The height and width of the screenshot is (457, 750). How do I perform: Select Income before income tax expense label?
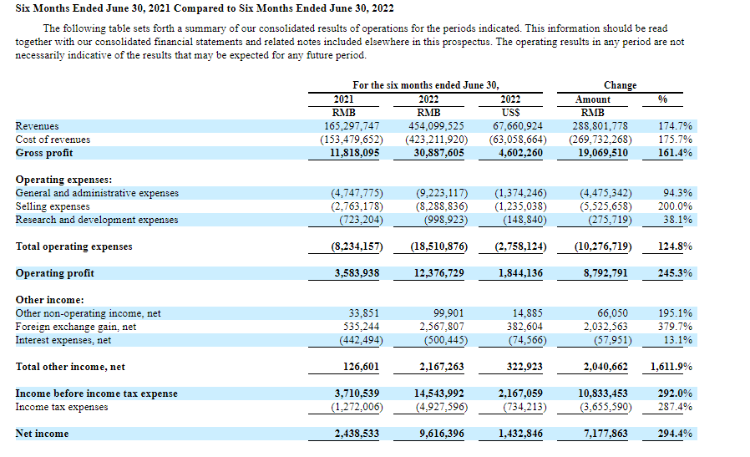coord(97,394)
